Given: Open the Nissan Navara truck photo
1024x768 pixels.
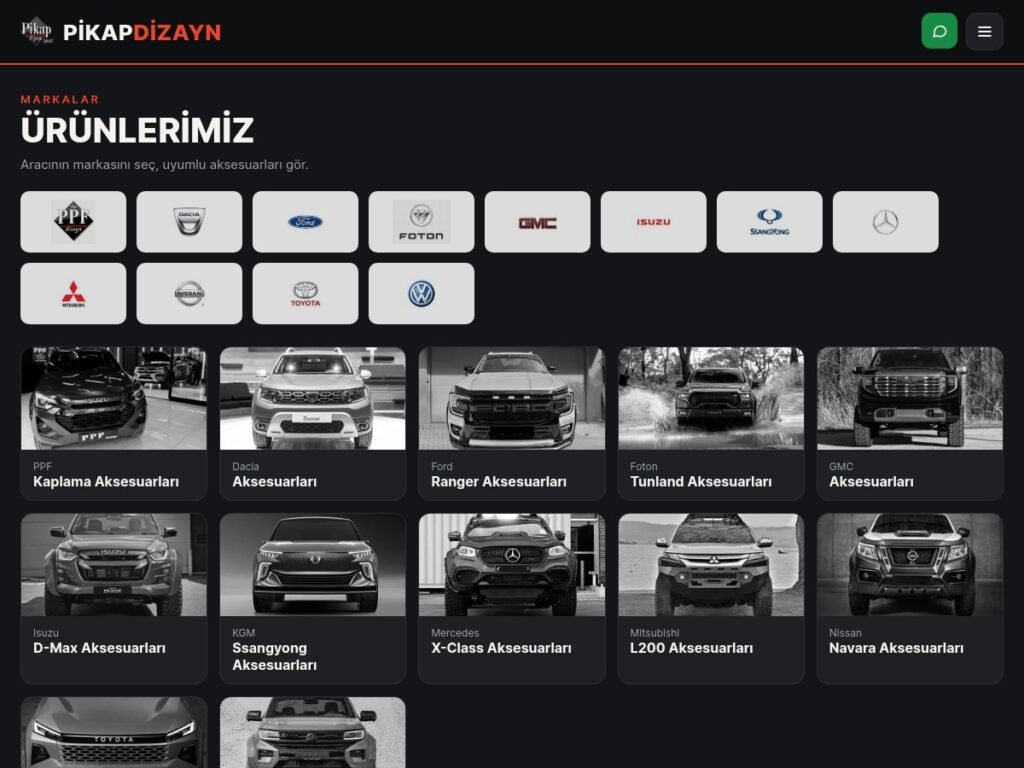Looking at the screenshot, I should (x=910, y=565).
